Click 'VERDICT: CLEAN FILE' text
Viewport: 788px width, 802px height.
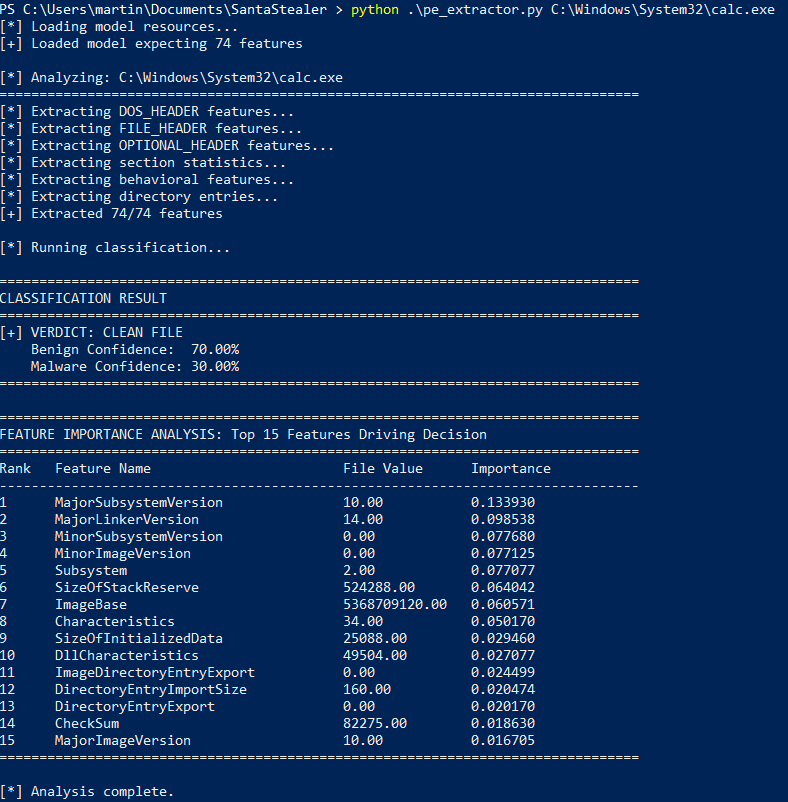point(107,332)
